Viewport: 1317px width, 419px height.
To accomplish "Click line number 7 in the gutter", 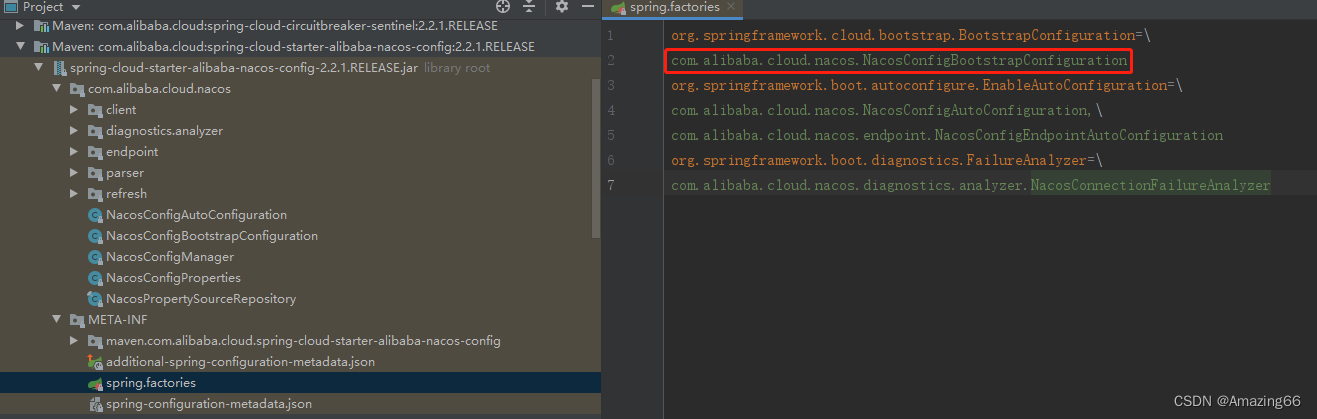I will coord(610,185).
